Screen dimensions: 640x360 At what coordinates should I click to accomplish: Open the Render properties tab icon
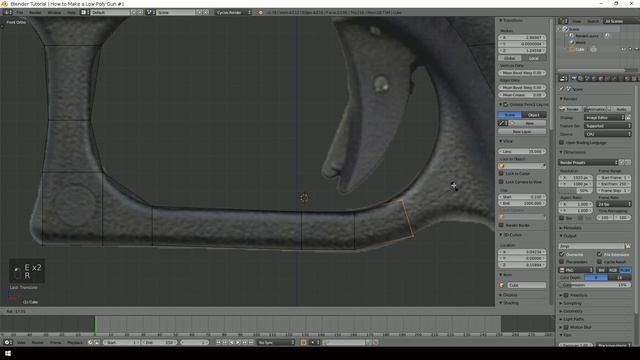tap(574, 78)
